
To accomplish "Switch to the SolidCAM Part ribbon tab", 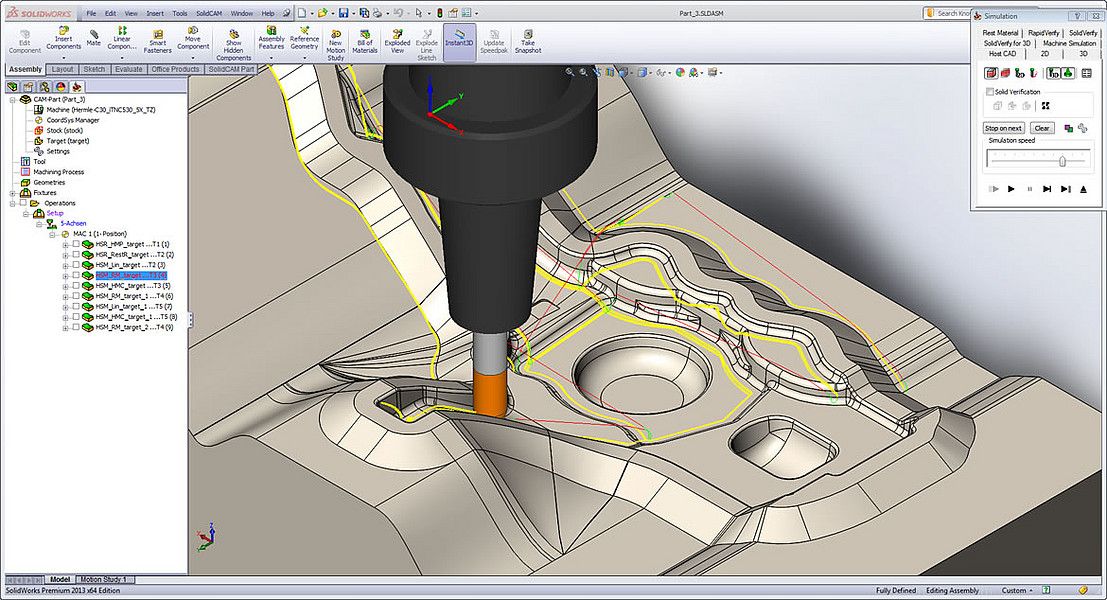I will (231, 69).
